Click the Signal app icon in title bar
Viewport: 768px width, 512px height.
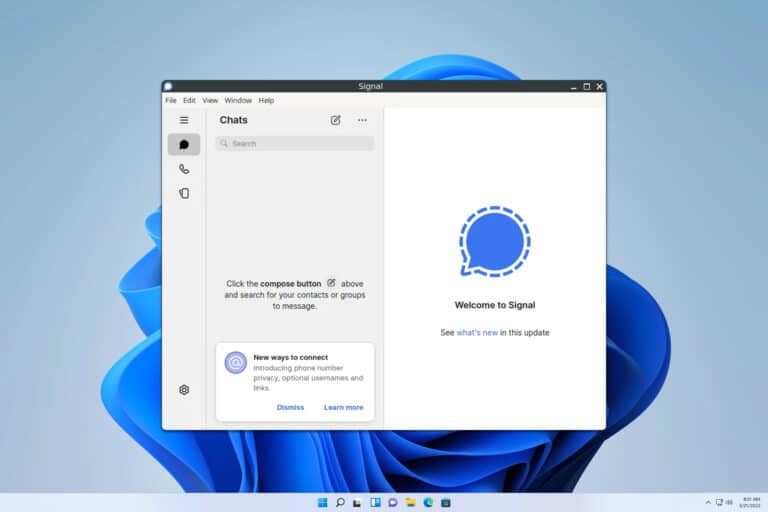coord(168,86)
